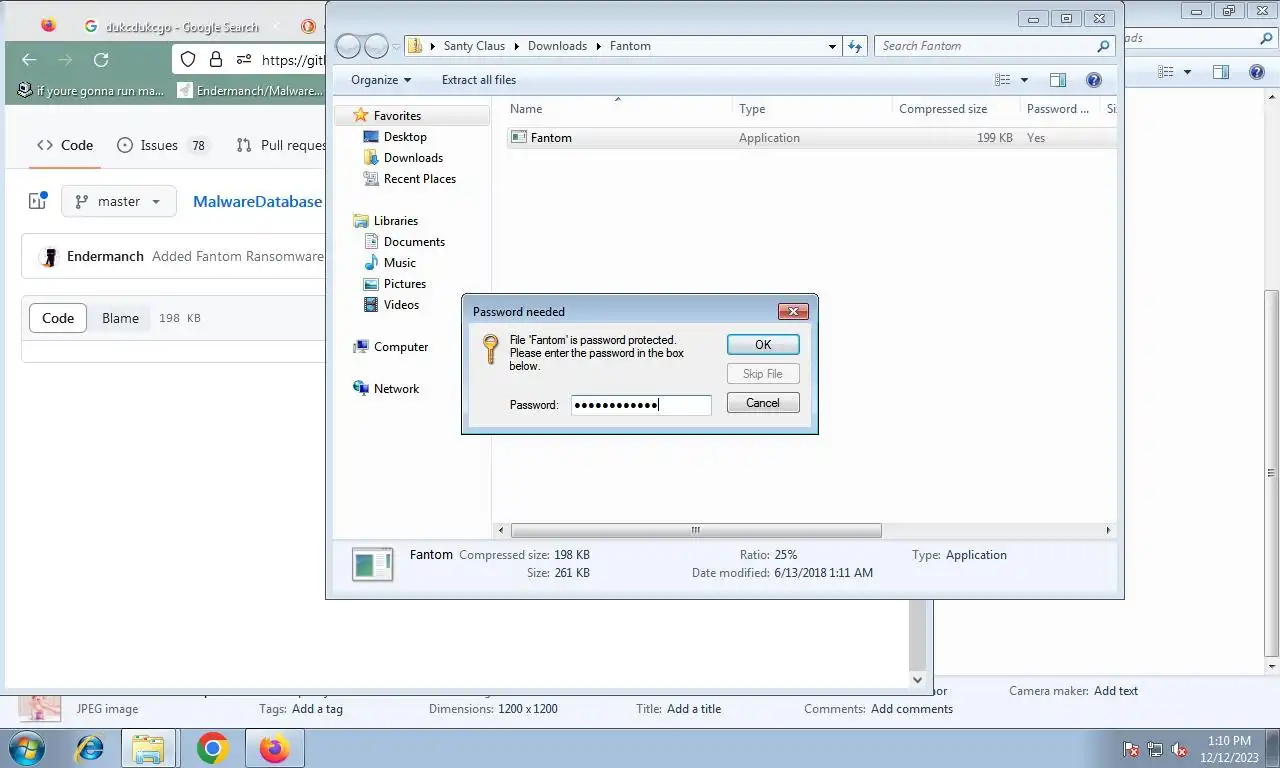Click the Firefox shield tracking protection icon
This screenshot has width=1280, height=768.
pyautogui.click(x=188, y=60)
